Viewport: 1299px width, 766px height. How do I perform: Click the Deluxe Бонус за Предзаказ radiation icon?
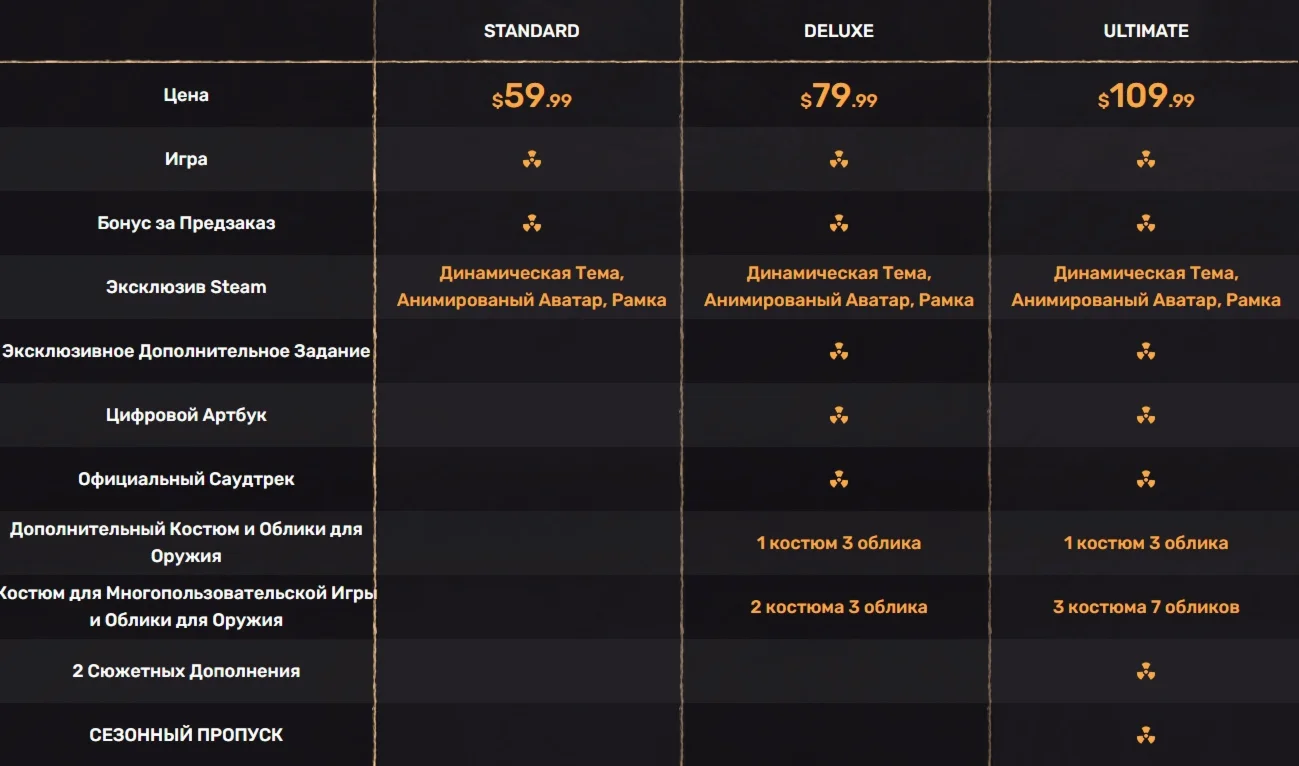coord(839,223)
